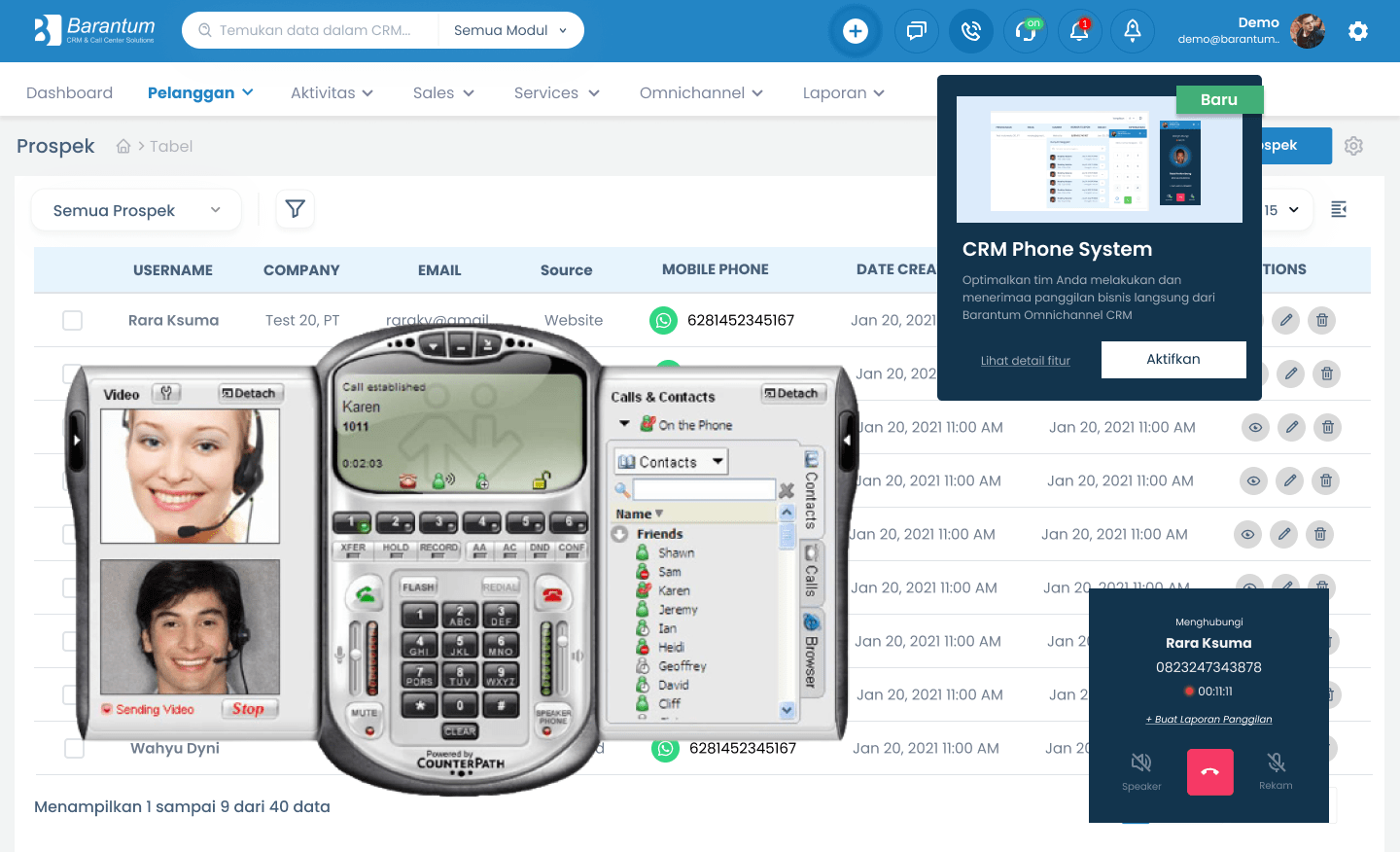Click add-participant icon on softphone display
The height and width of the screenshot is (852, 1400).
coord(482,480)
